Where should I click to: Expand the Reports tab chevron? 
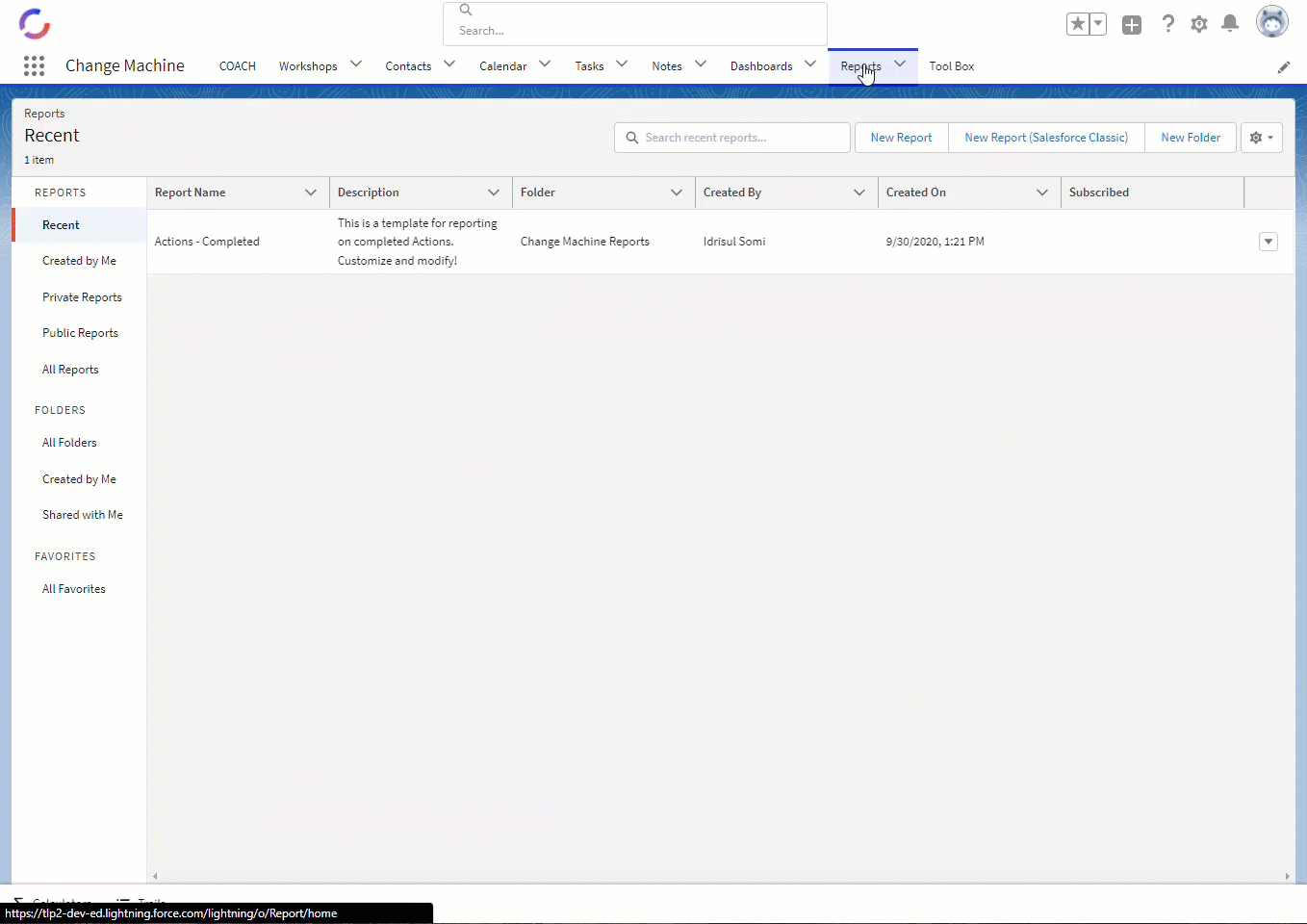900,64
